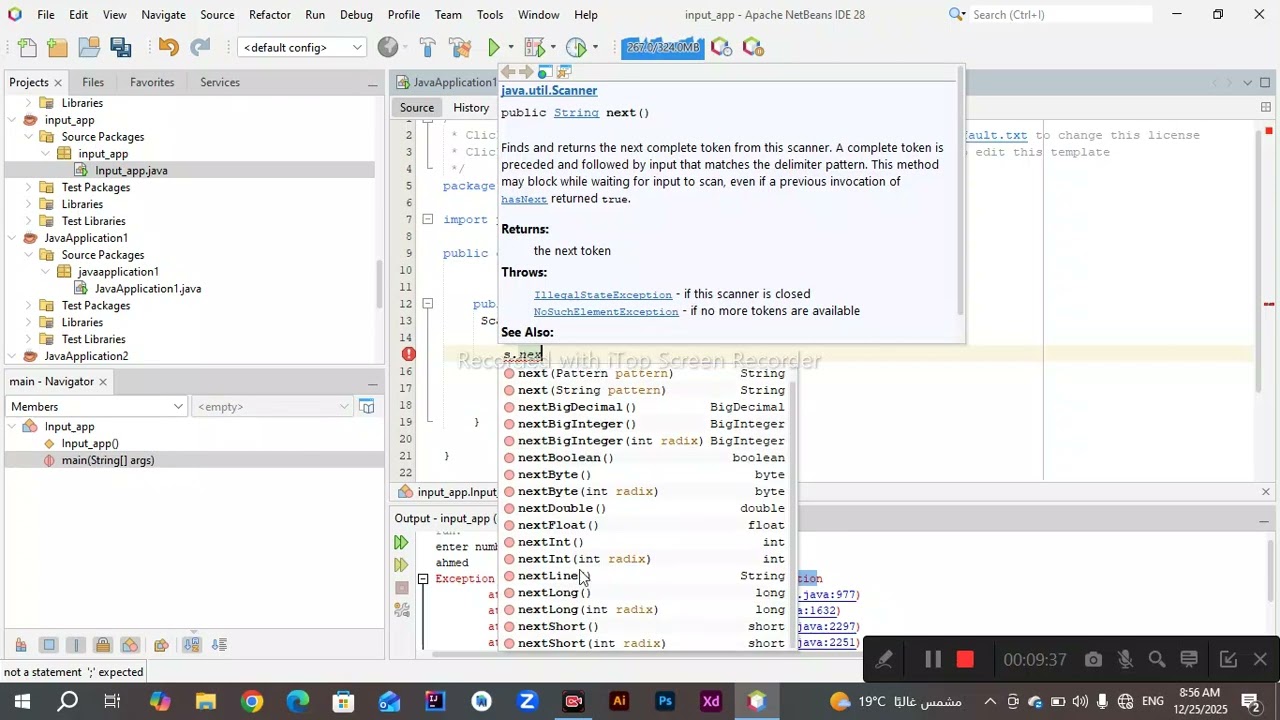Open the Refactor menu
Image resolution: width=1280 pixels, height=720 pixels.
pyautogui.click(x=270, y=14)
